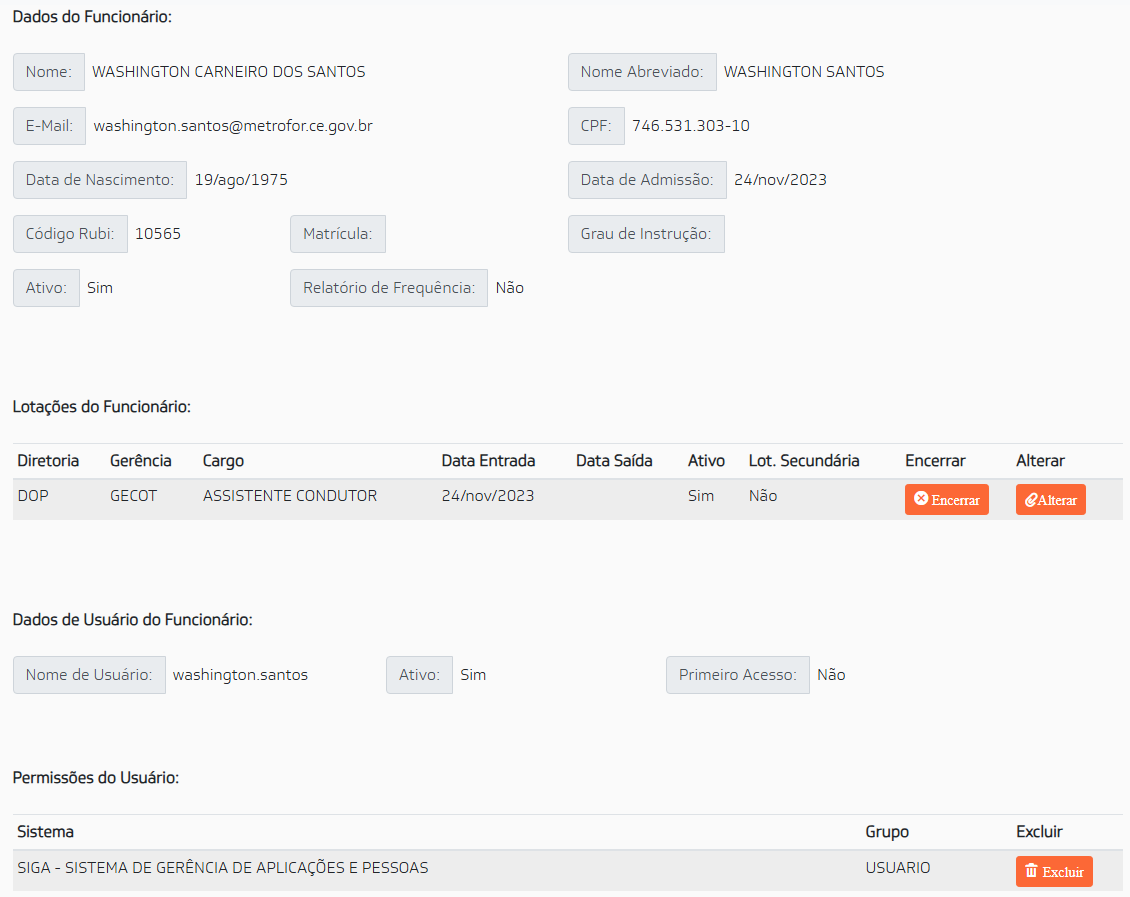The width and height of the screenshot is (1130, 897).
Task: Click the USUARIO group cell
Action: (x=898, y=868)
